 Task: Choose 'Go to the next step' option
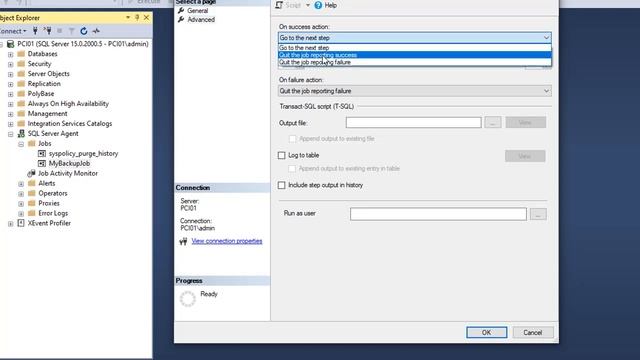[415, 48]
